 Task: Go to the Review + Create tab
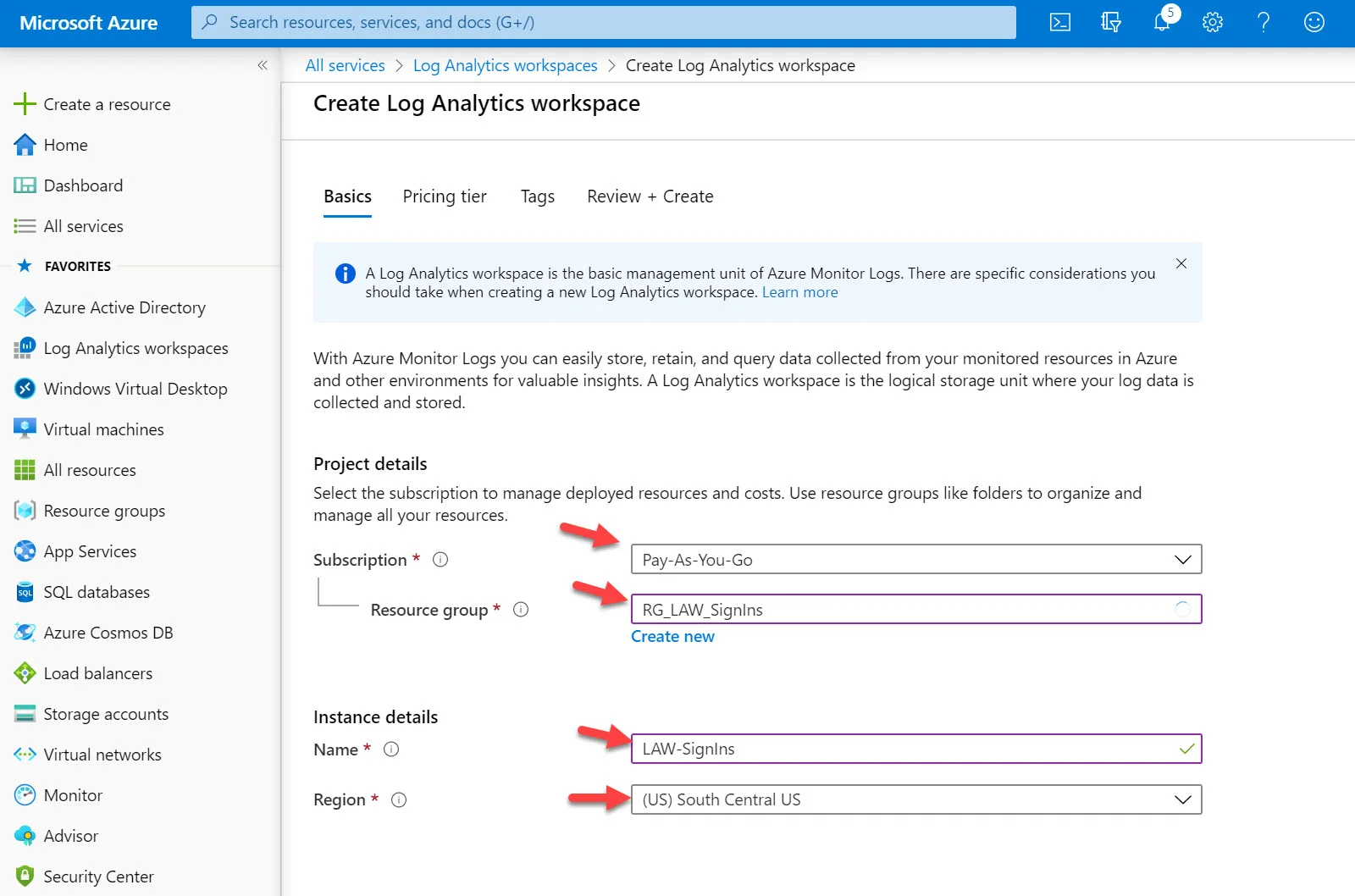pos(650,196)
